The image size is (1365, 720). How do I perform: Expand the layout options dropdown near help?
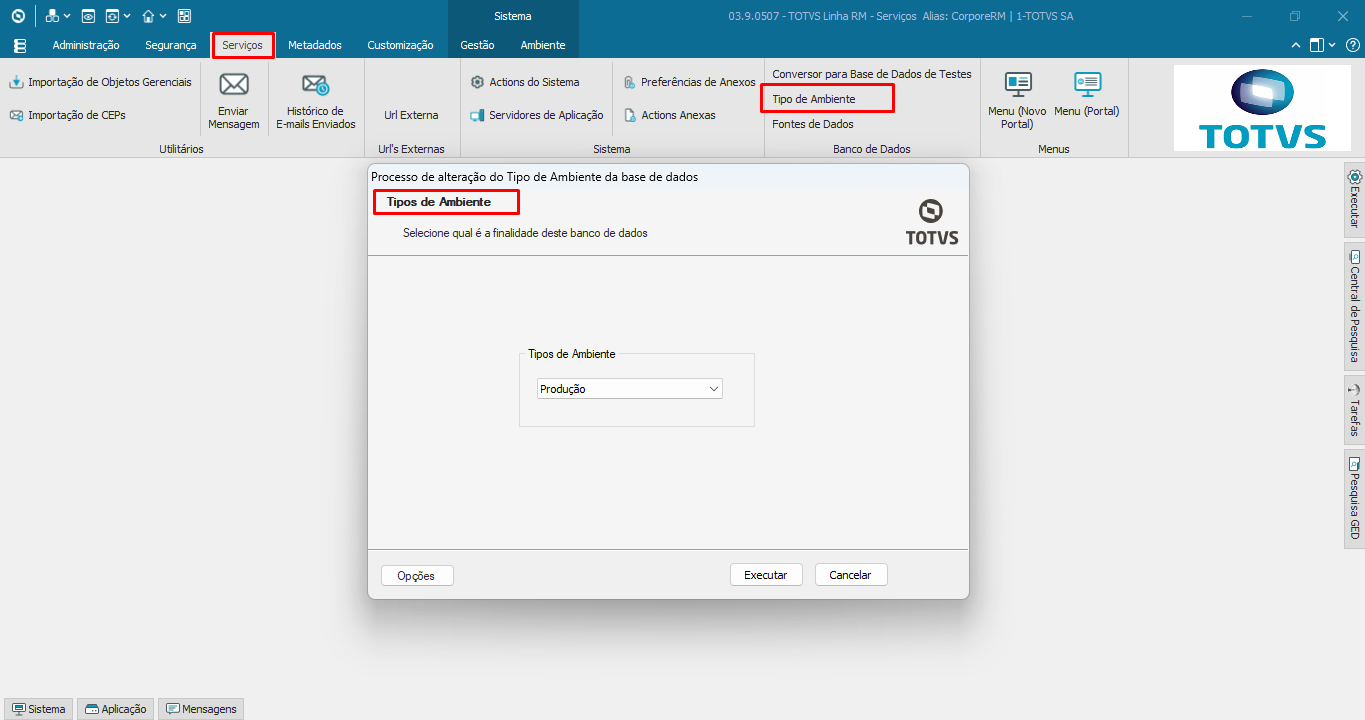1332,45
